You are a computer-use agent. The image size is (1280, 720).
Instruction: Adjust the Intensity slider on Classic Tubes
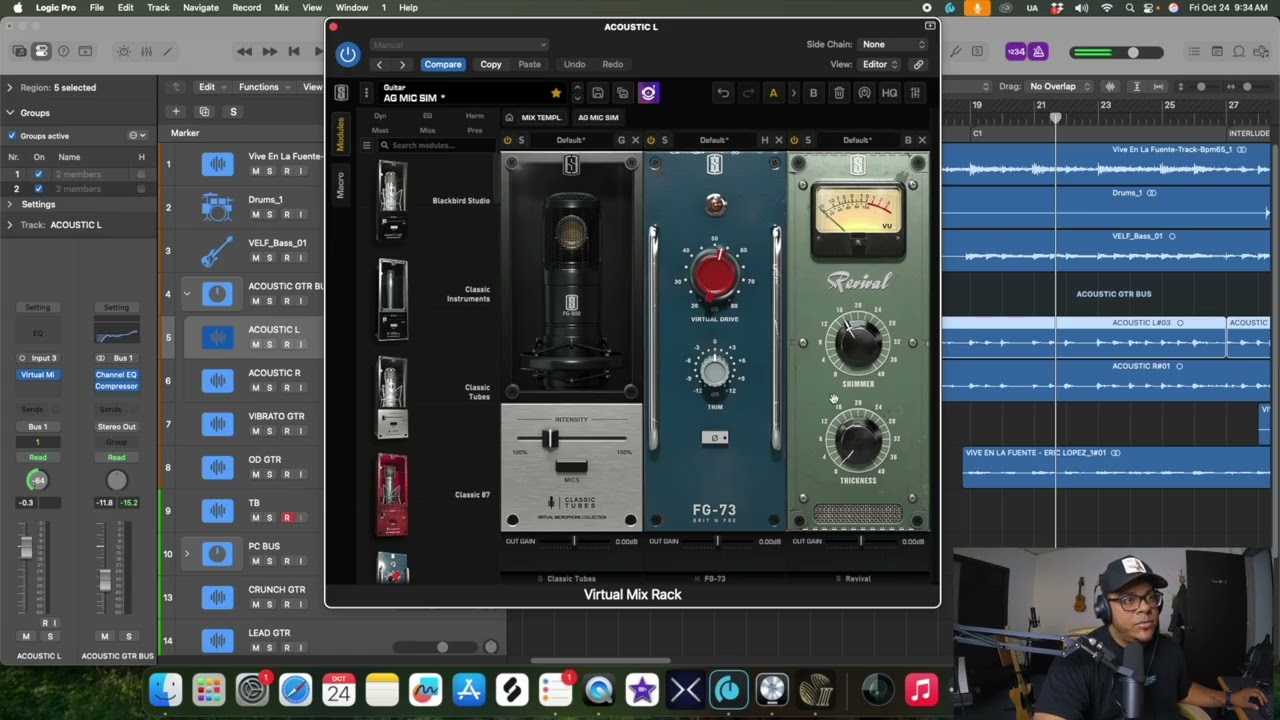(550, 439)
